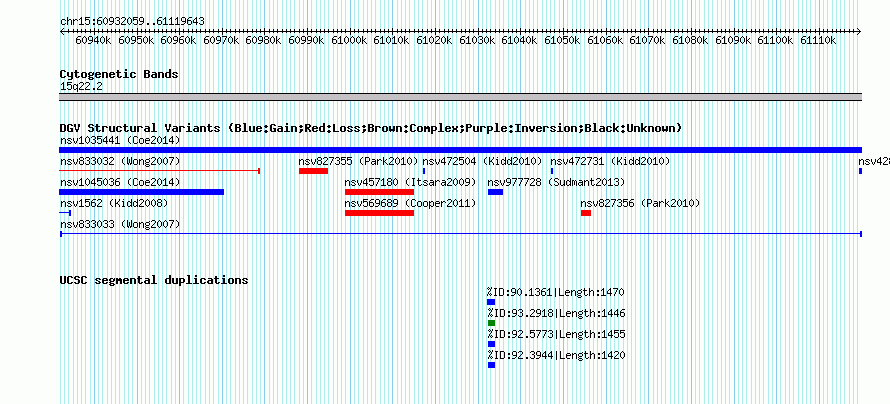Click the nsv827356 (Park2010) label
The height and width of the screenshot is (404, 890).
(640, 203)
